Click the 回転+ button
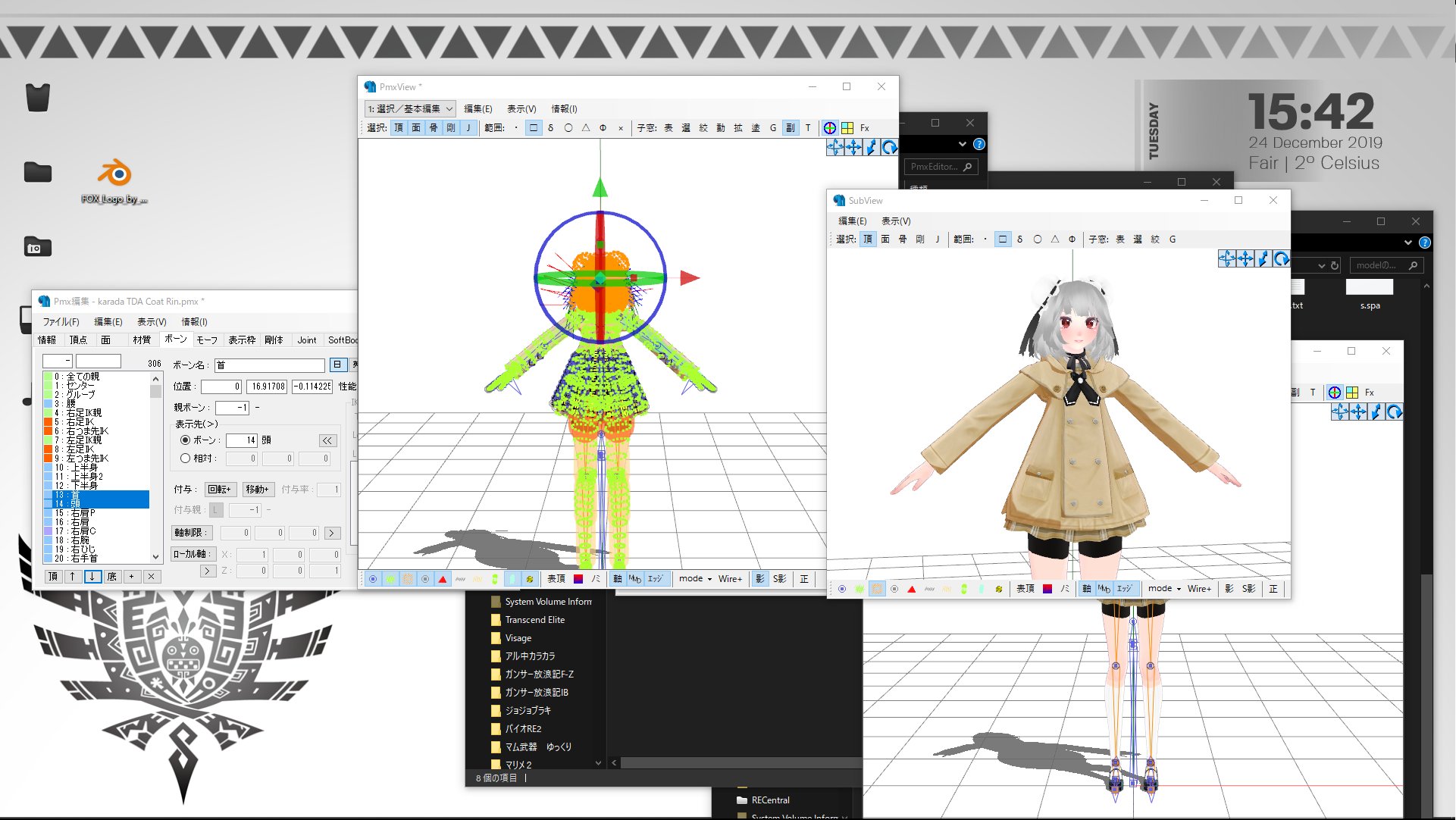1456x820 pixels. click(x=221, y=490)
